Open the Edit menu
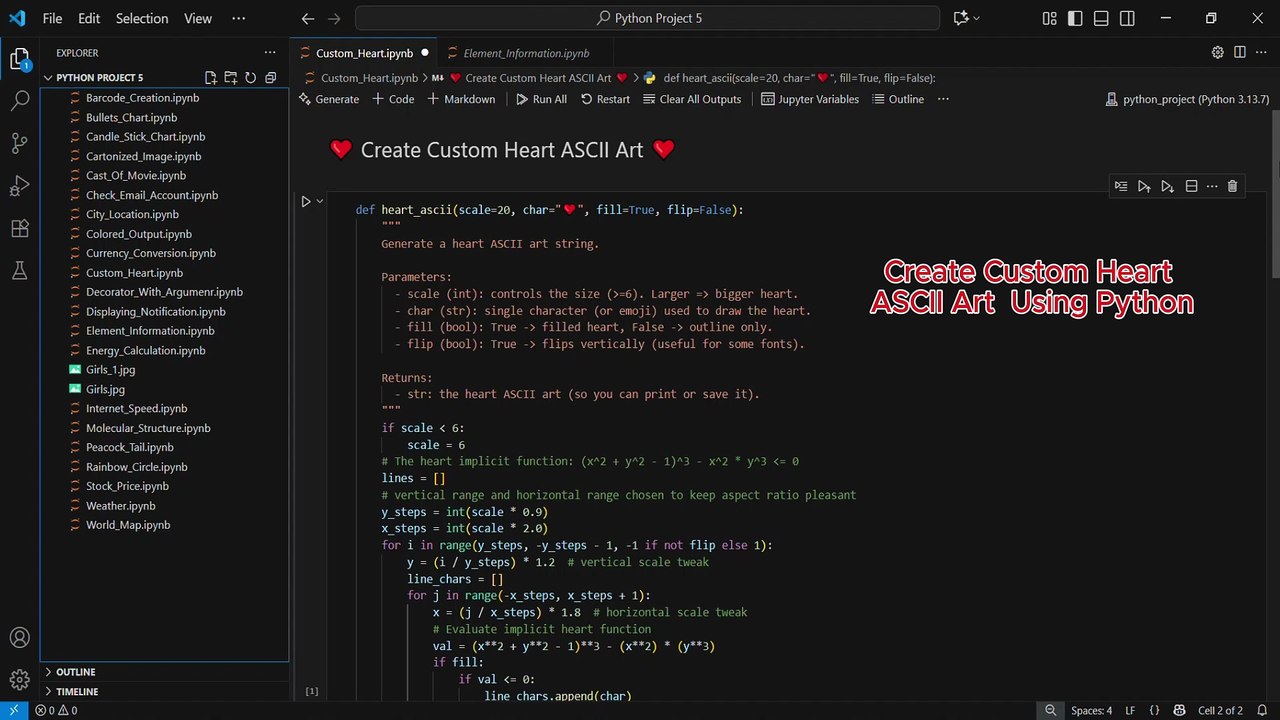 click(x=89, y=18)
